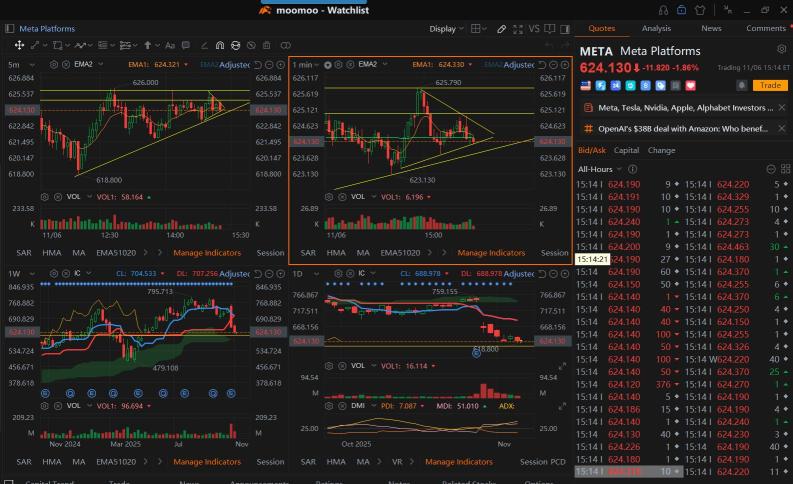Toggle the HMA indicator on the 1W chart
This screenshot has width=793, height=484.
pyautogui.click(x=52, y=462)
